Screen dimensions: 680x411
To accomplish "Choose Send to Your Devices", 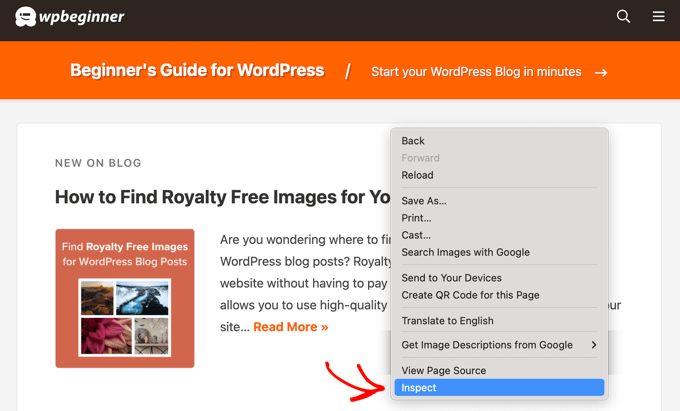I will [499, 278].
